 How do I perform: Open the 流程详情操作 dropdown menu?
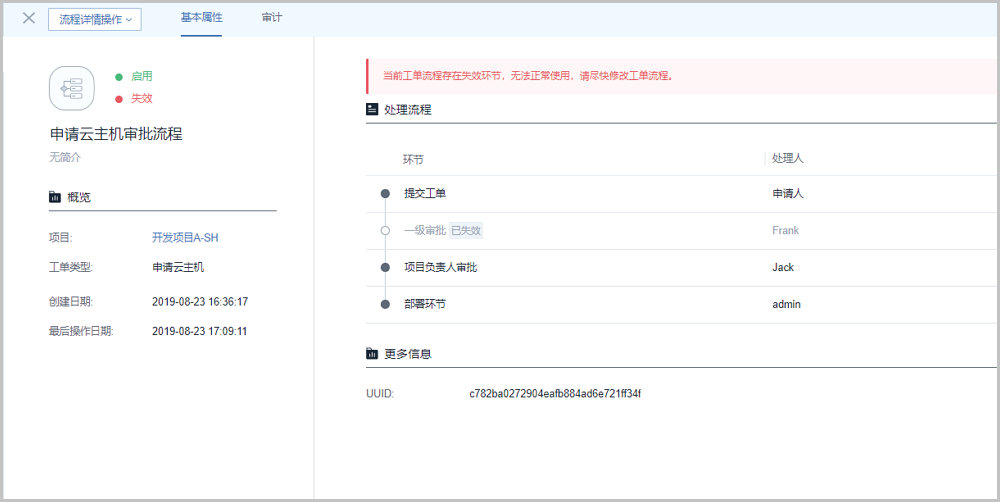pos(95,19)
